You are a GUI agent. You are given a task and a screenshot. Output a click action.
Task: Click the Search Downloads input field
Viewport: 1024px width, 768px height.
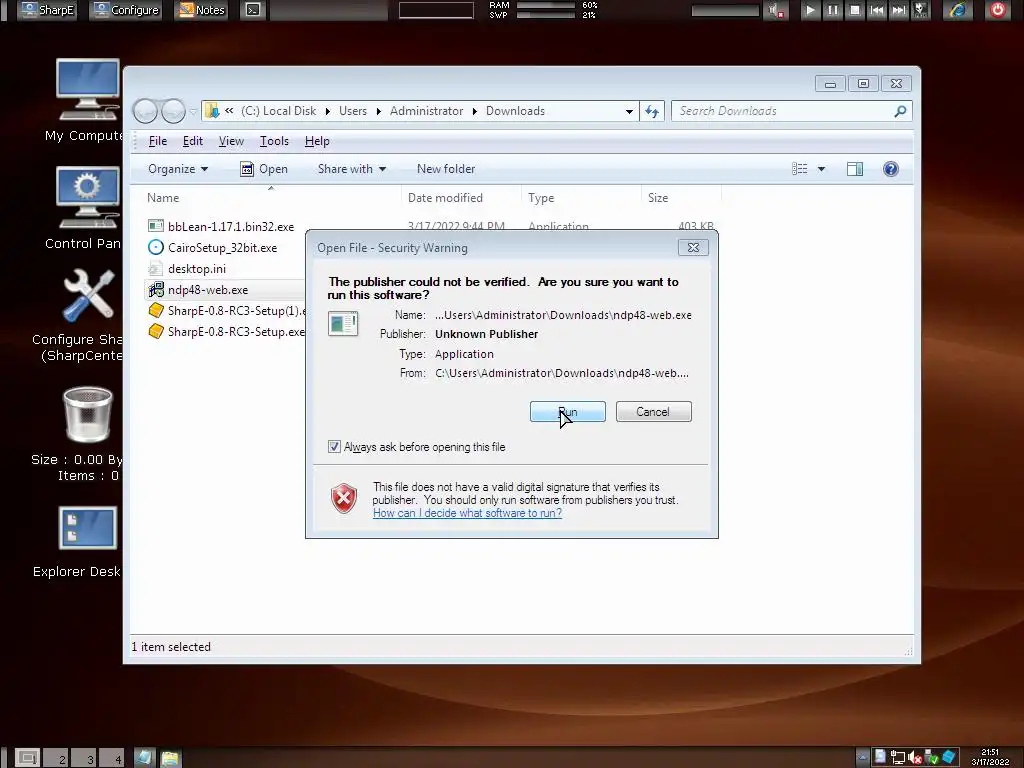pos(784,111)
